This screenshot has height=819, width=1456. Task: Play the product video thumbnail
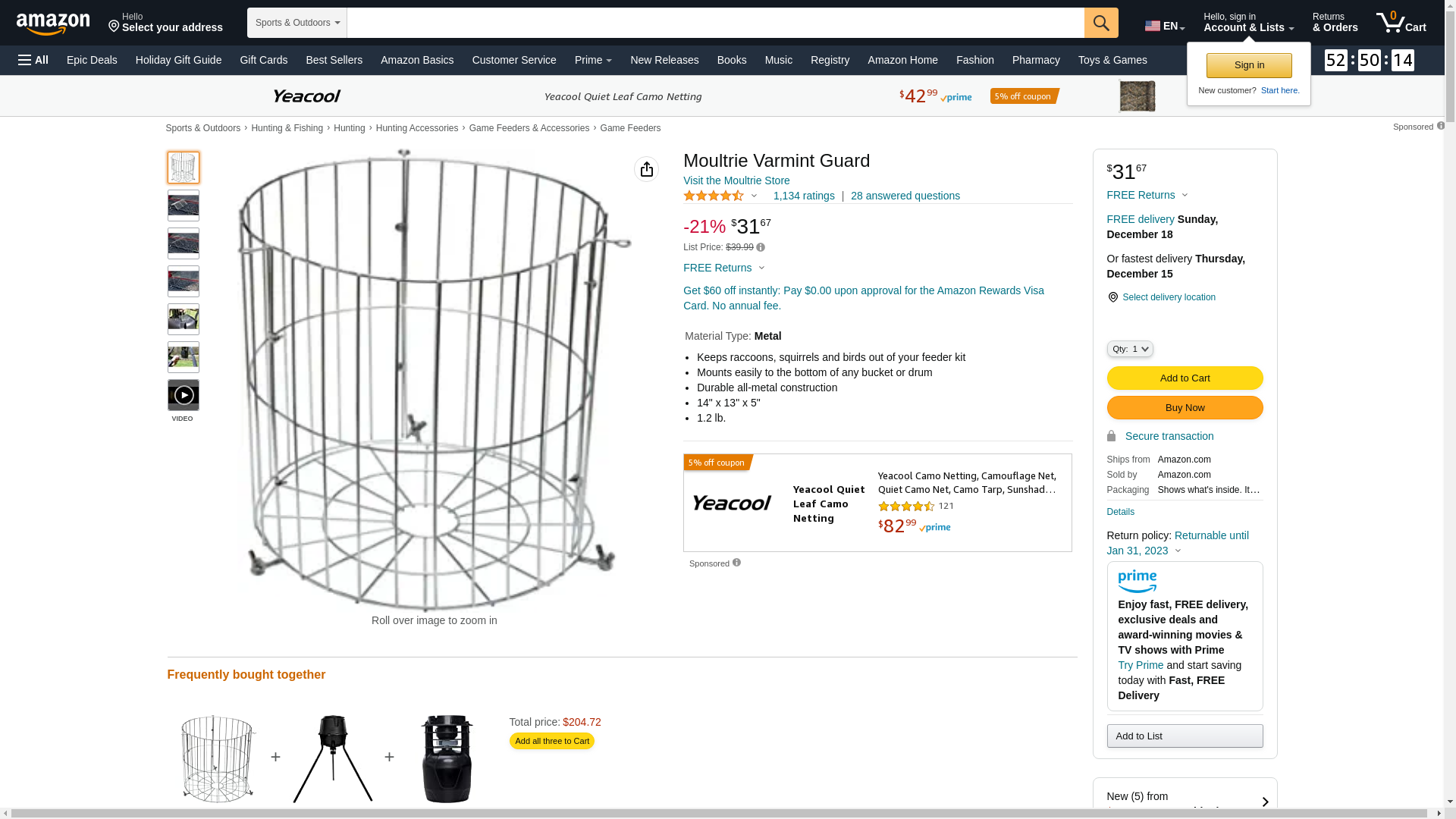click(x=184, y=395)
